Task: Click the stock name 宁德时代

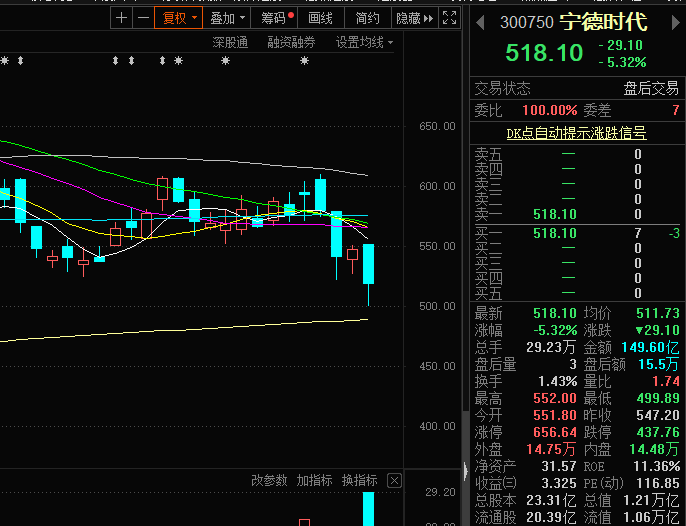Action: click(x=603, y=22)
